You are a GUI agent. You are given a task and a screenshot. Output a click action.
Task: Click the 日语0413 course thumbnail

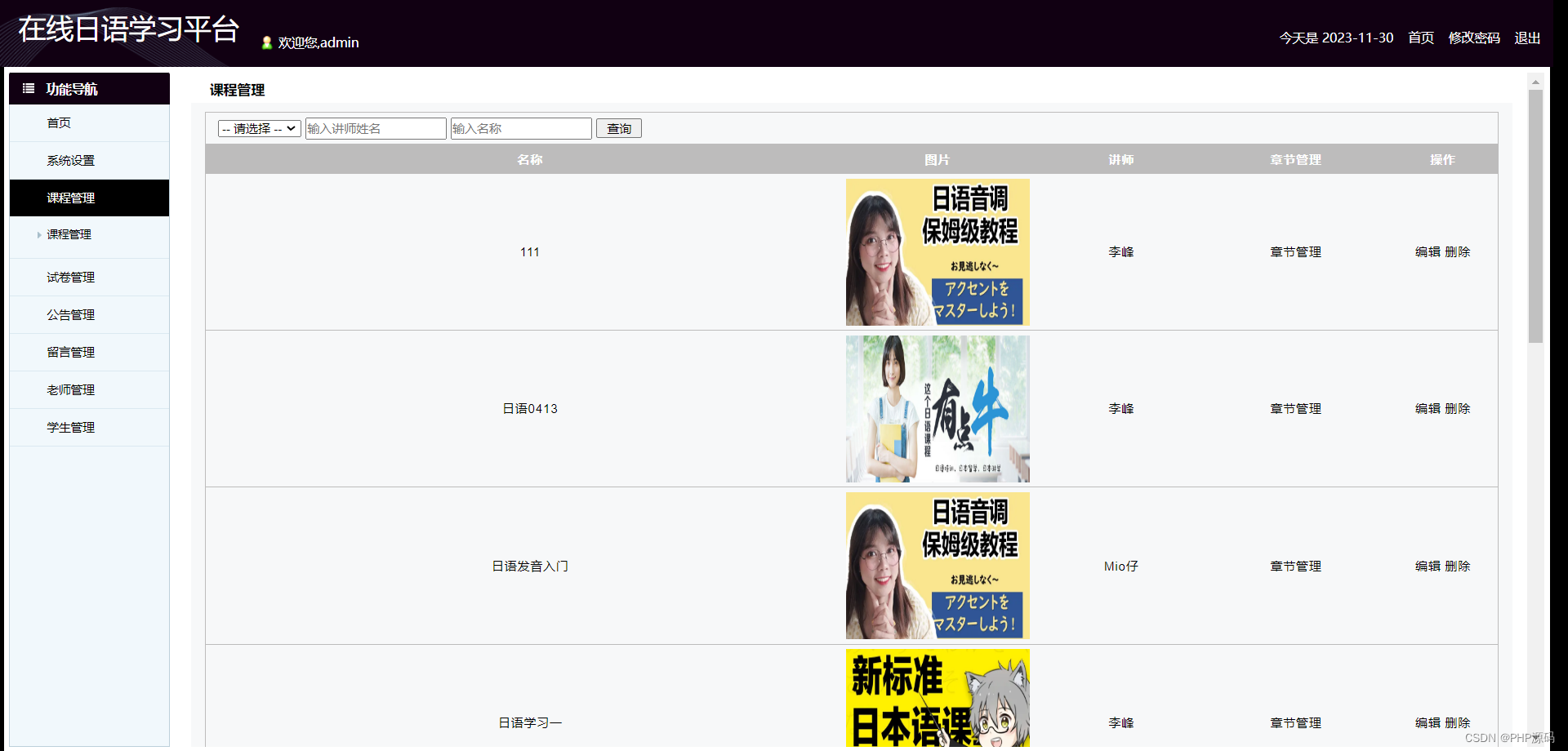[938, 409]
